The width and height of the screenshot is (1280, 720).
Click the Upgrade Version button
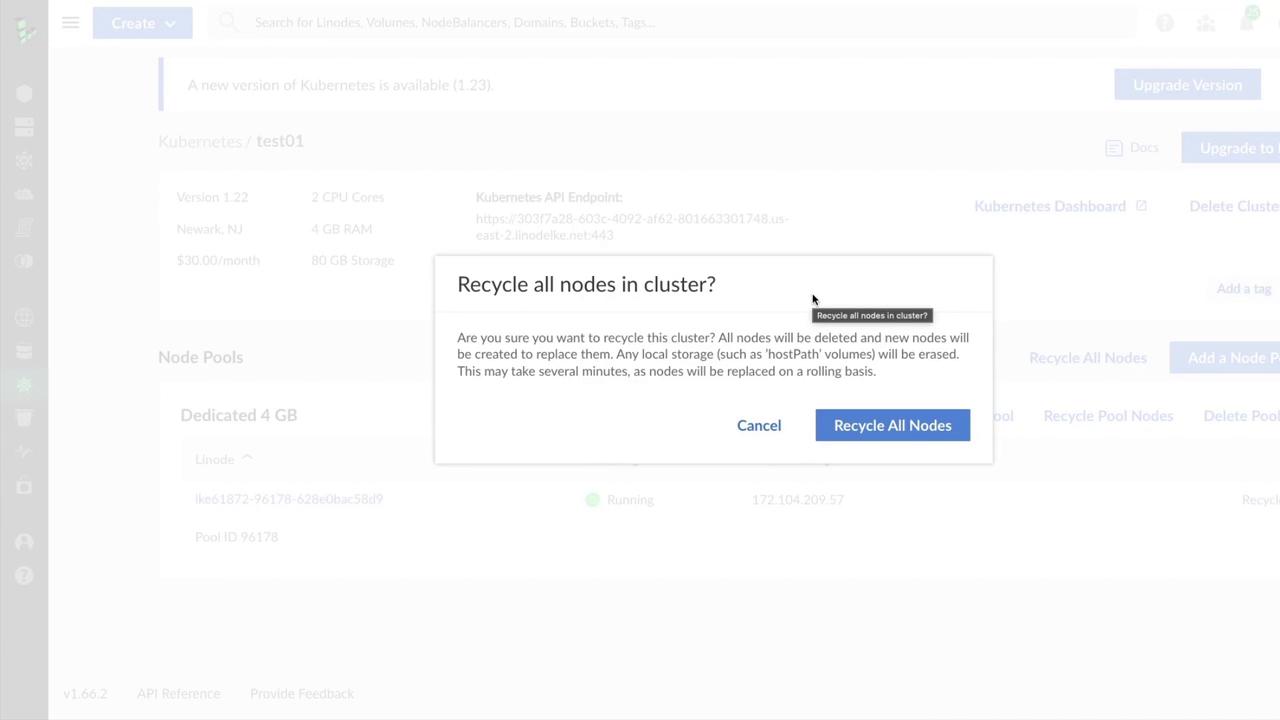point(1187,85)
